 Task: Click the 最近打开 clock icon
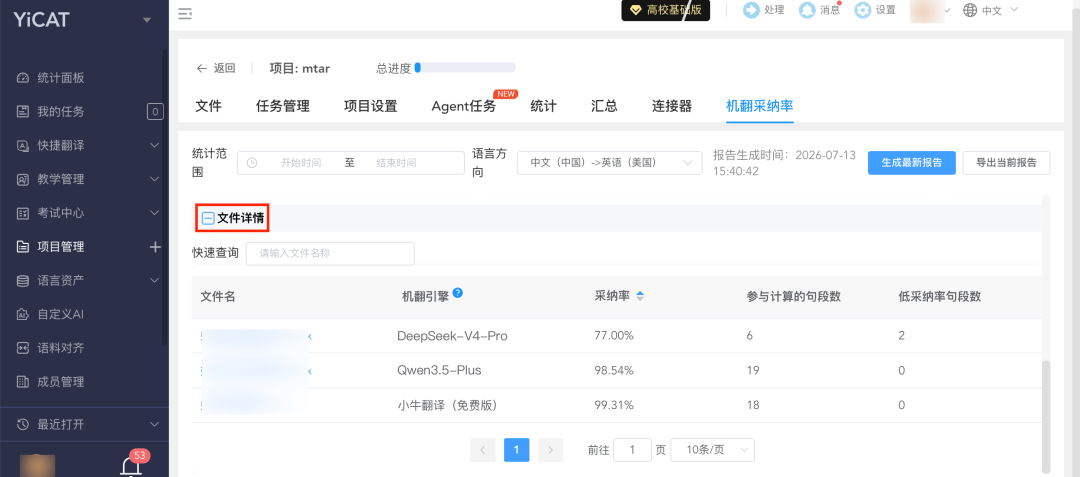23,424
